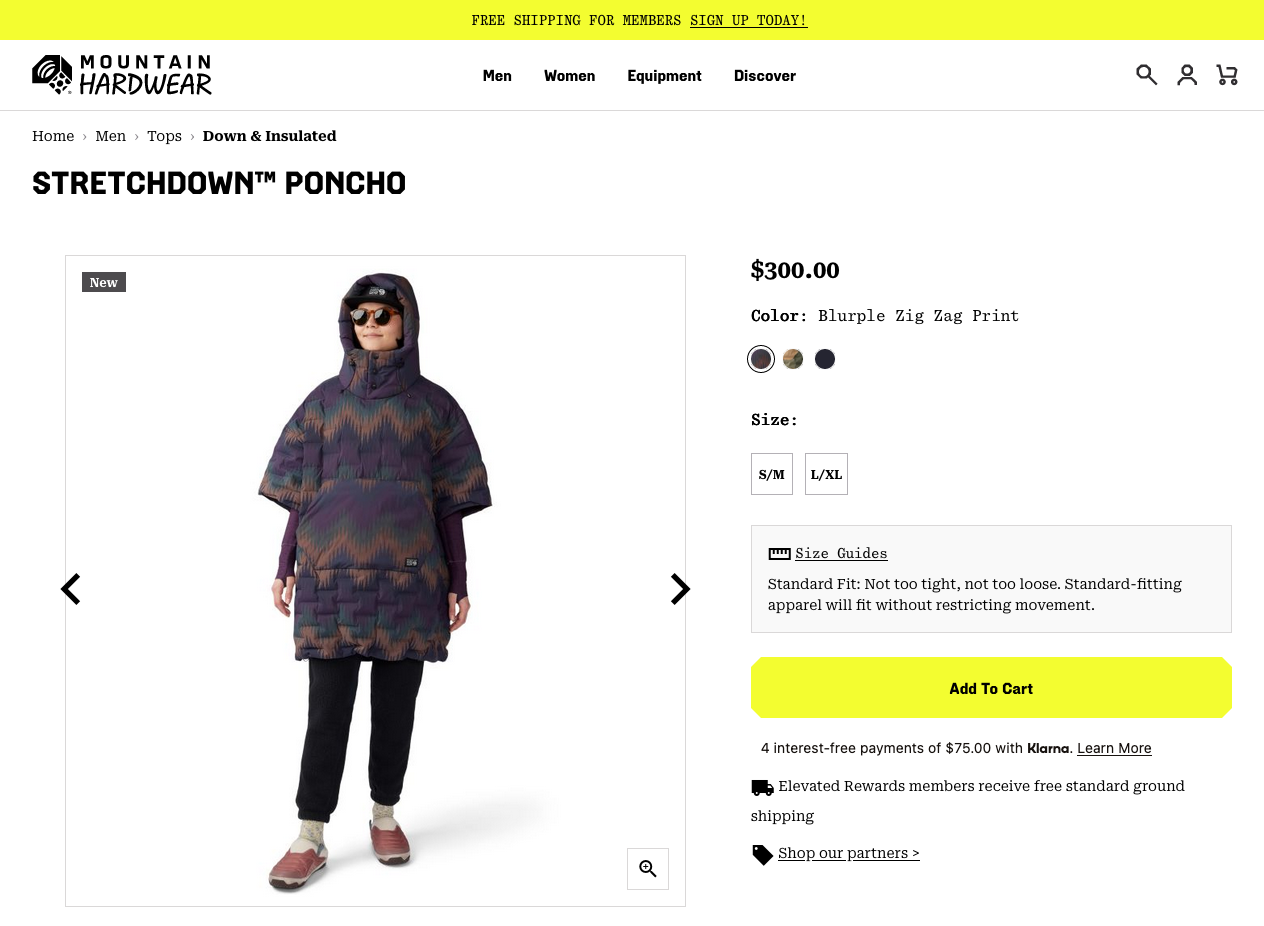The image size is (1264, 926).
Task: Show previous product image arrow
Action: (x=70, y=589)
